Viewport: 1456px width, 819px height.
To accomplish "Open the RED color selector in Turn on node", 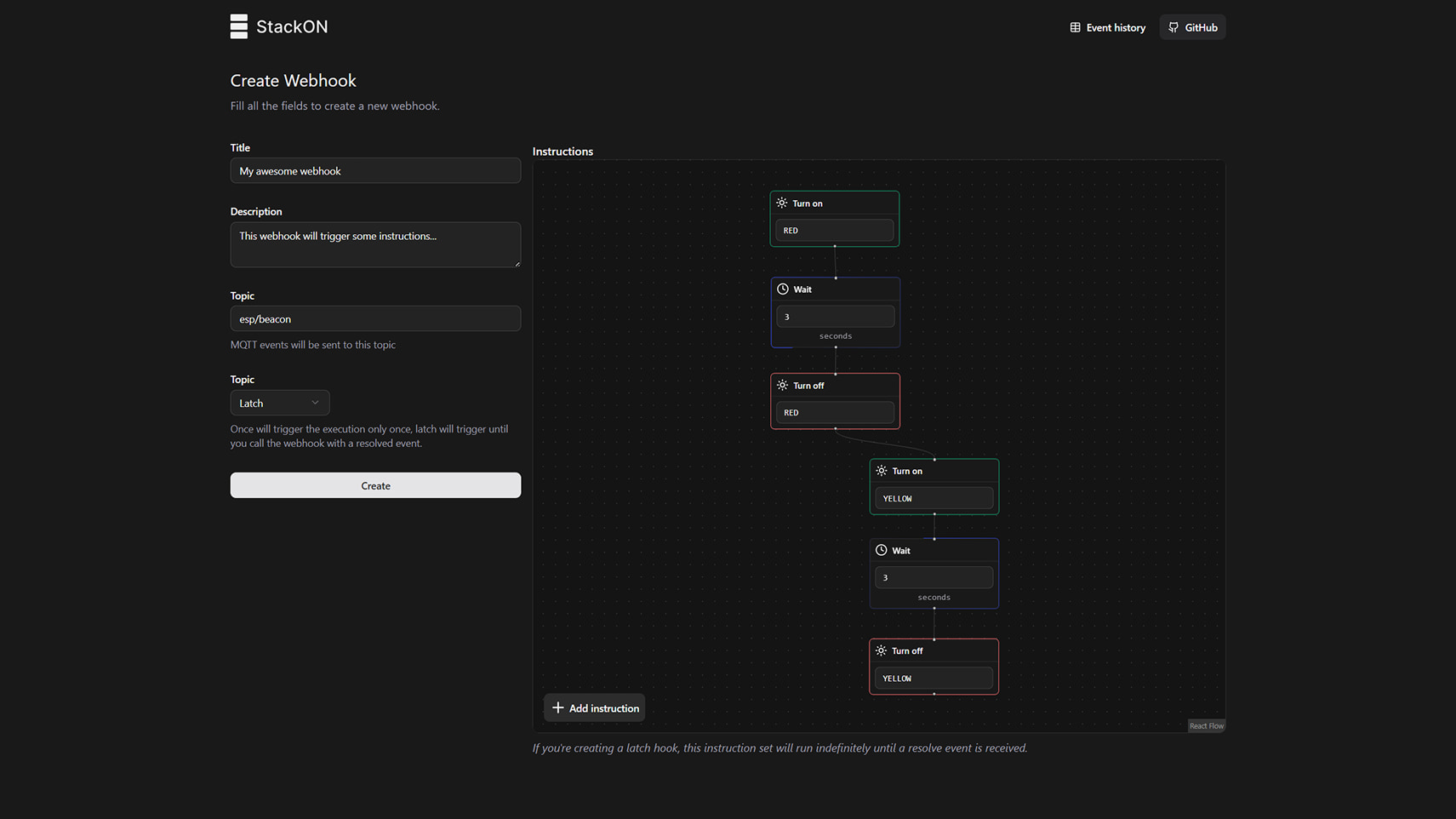I will [834, 231].
